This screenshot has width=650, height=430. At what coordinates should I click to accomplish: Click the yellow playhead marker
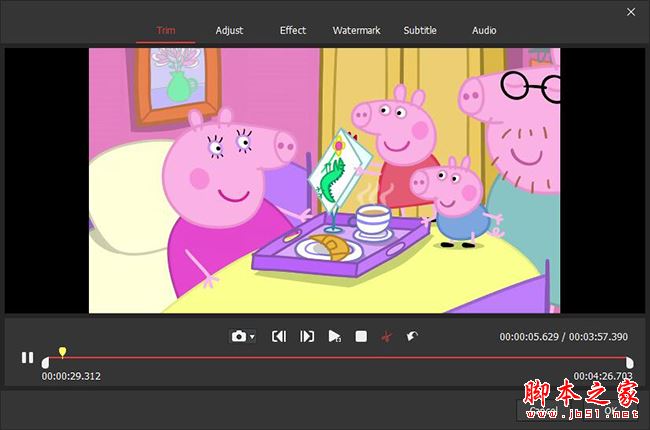62,352
